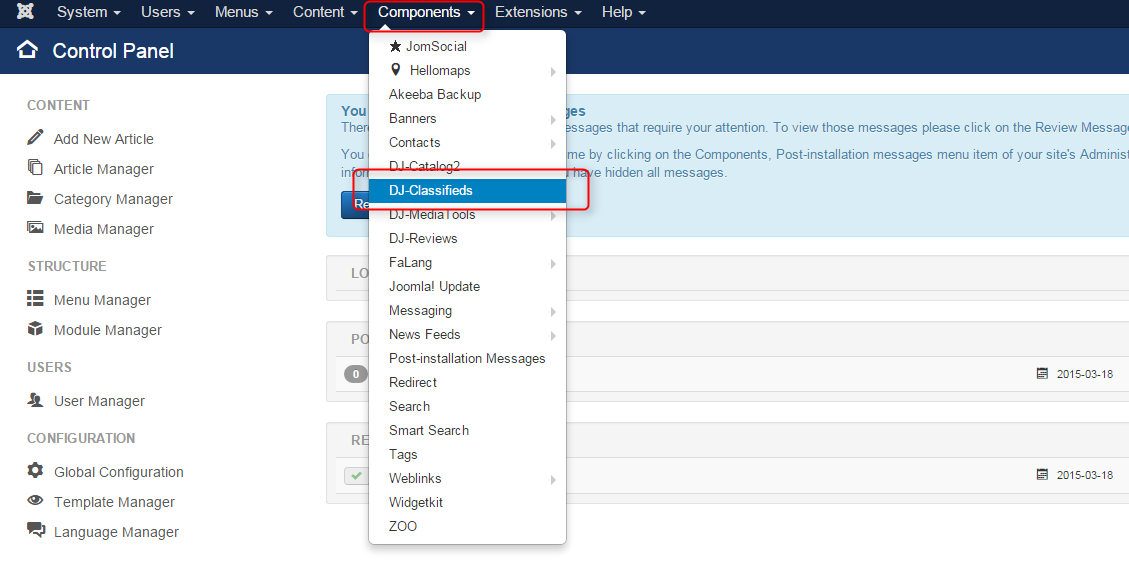
Task: Click the Template Manager eye icon
Action: (x=35, y=500)
